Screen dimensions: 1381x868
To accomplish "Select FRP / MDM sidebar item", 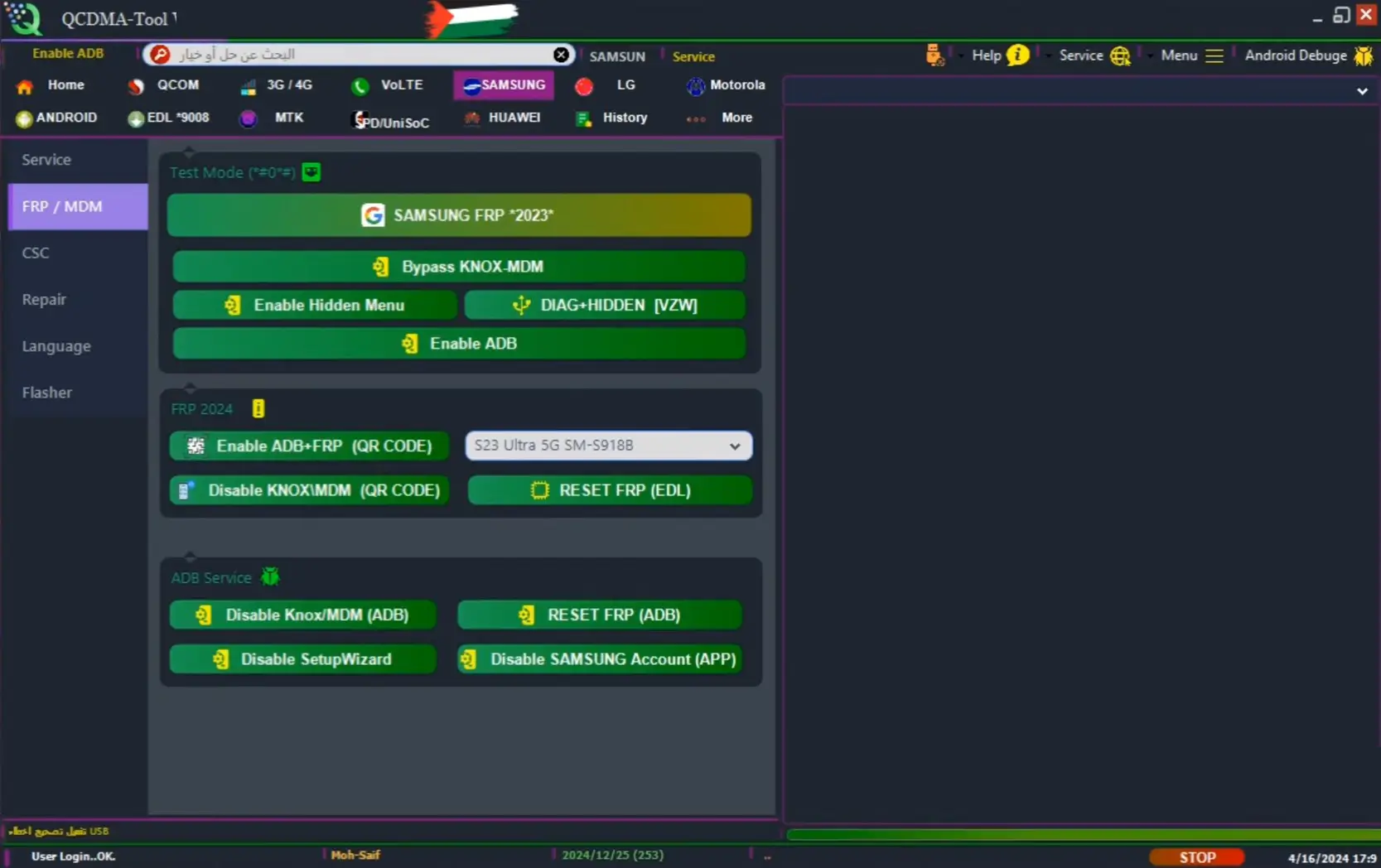I will [x=78, y=206].
